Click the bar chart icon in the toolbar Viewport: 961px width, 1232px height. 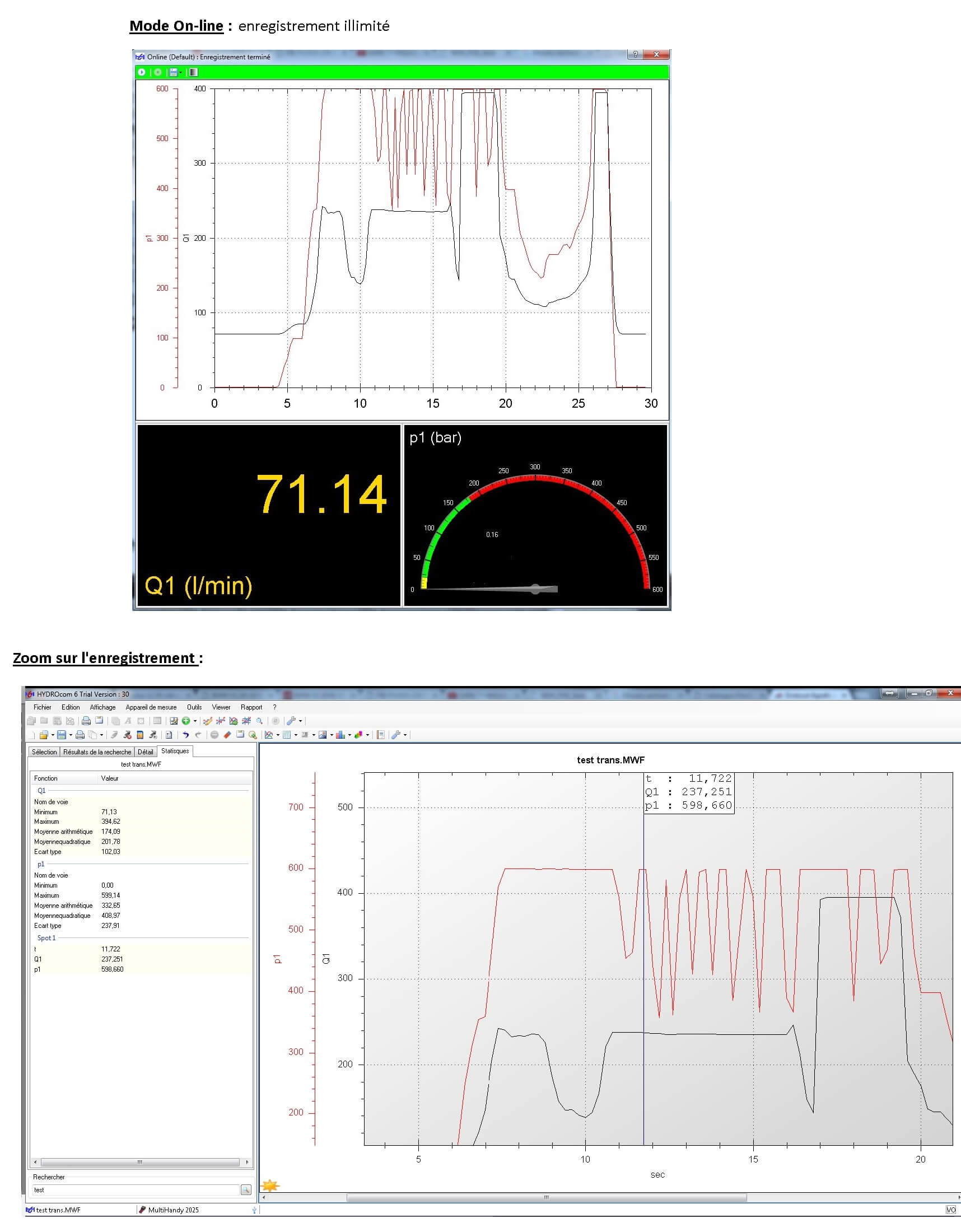click(340, 735)
